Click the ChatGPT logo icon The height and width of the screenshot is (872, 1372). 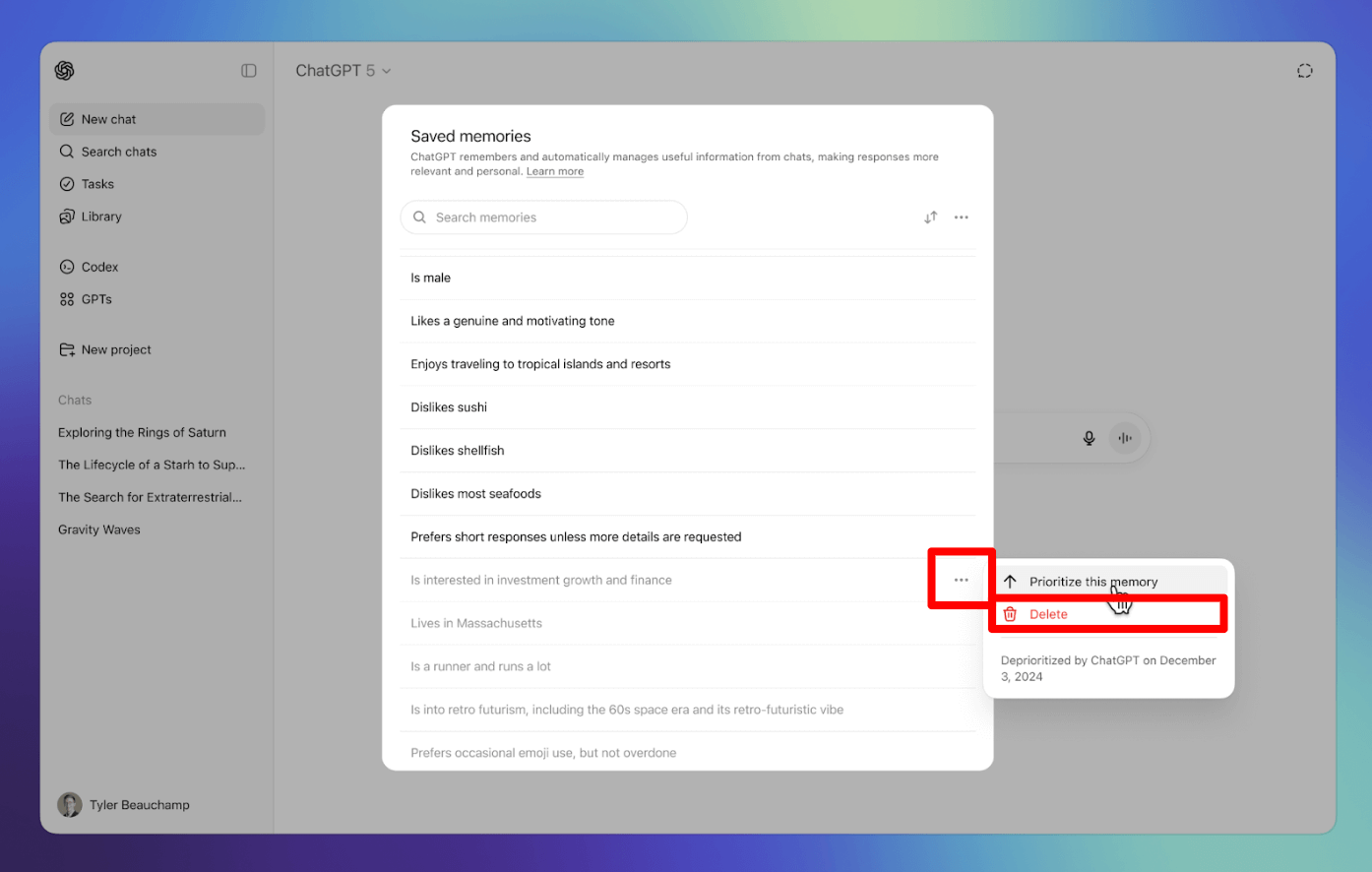tap(65, 71)
